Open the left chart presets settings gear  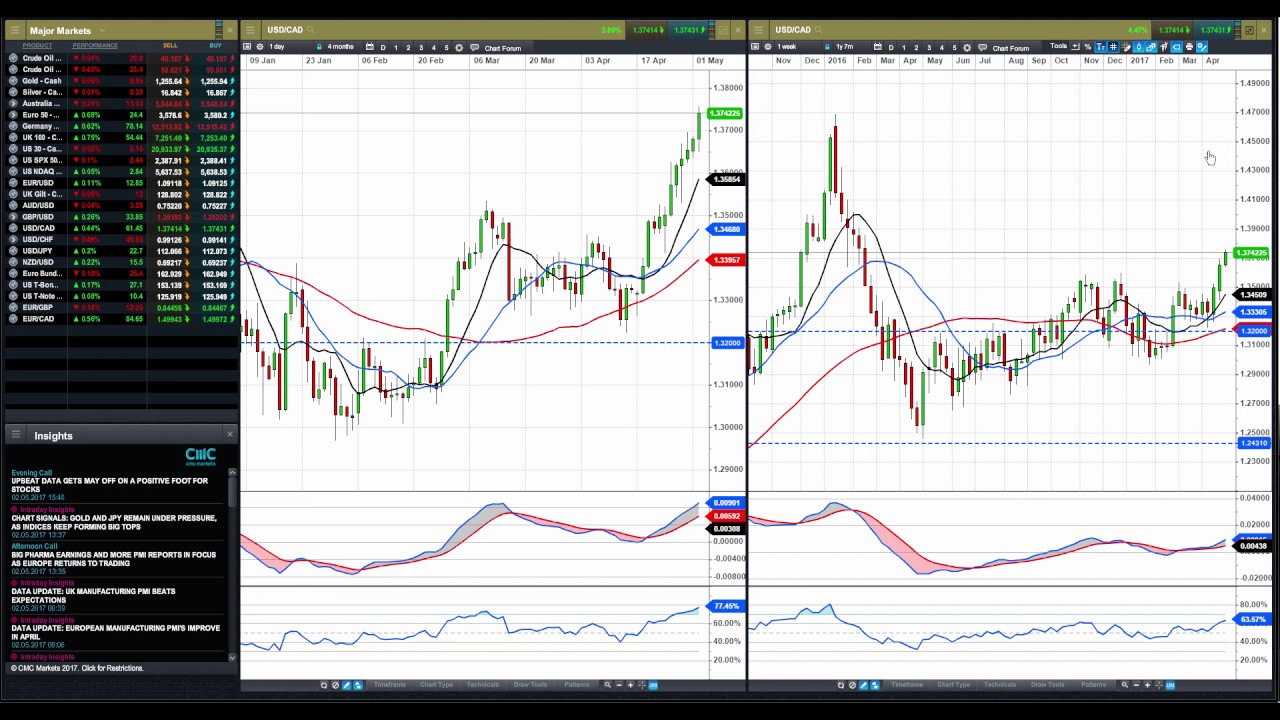(x=459, y=48)
